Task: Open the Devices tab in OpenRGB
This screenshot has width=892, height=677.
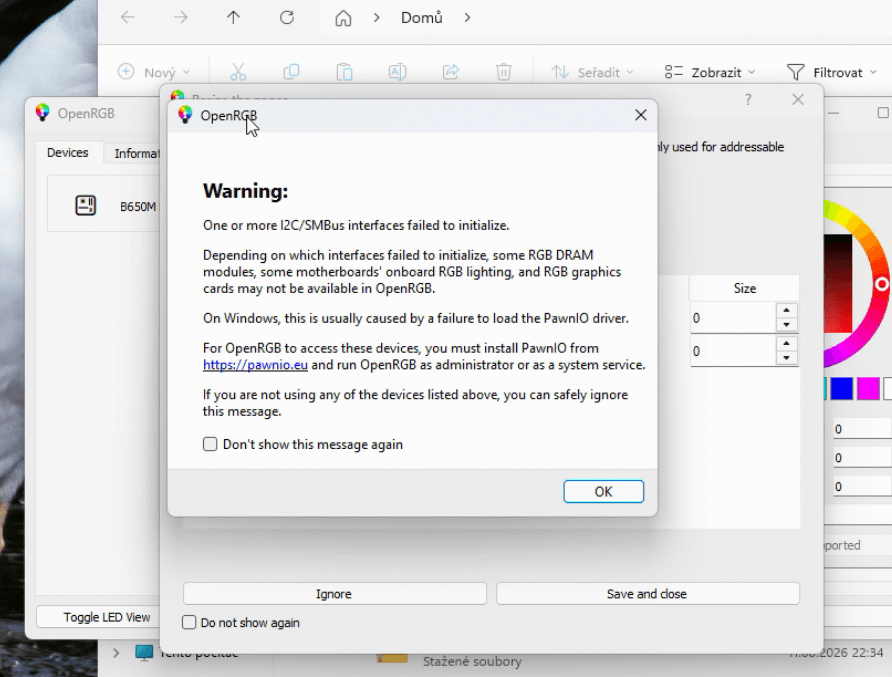Action: [x=68, y=152]
